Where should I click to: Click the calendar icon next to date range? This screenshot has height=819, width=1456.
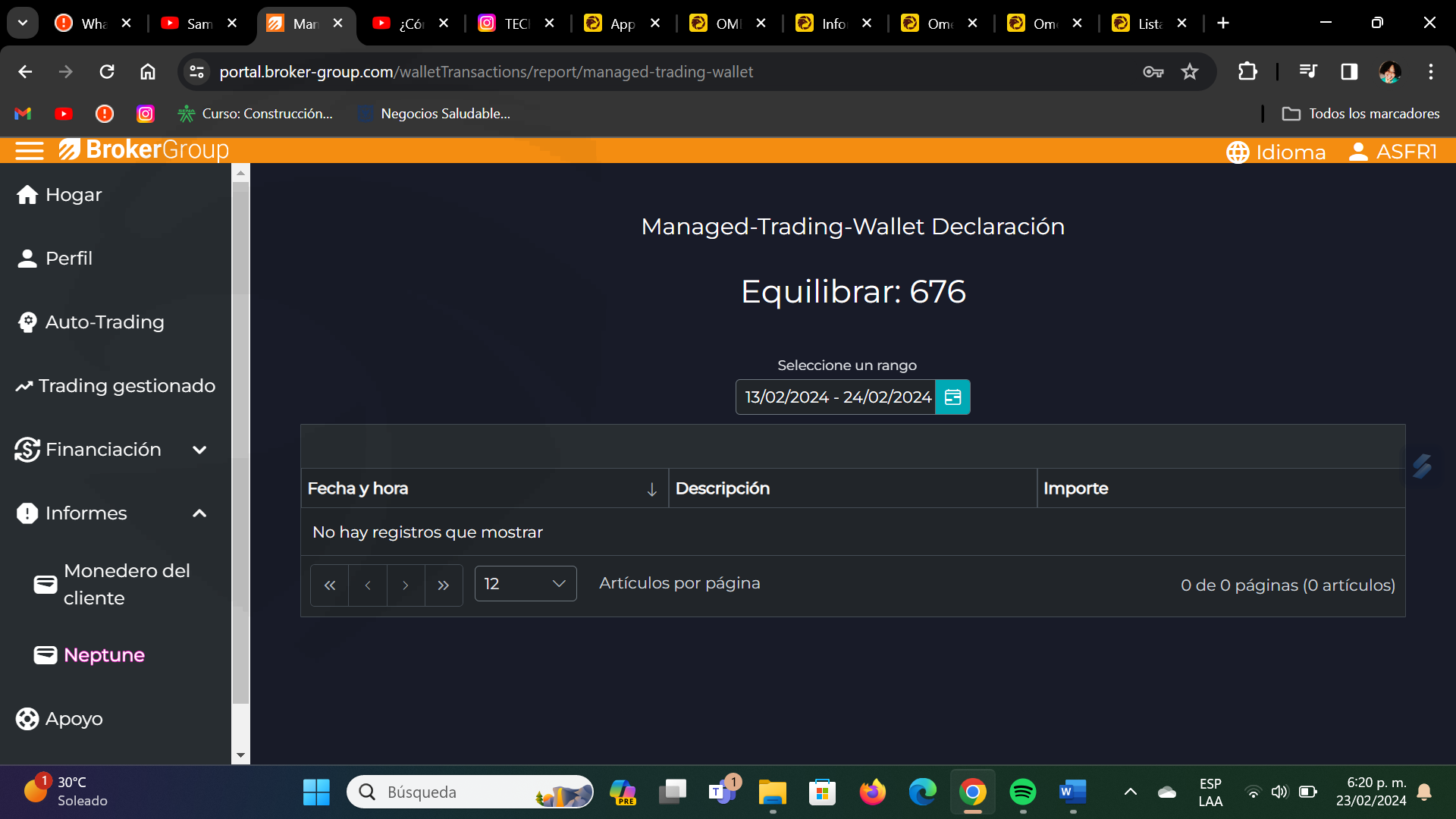[x=952, y=397]
